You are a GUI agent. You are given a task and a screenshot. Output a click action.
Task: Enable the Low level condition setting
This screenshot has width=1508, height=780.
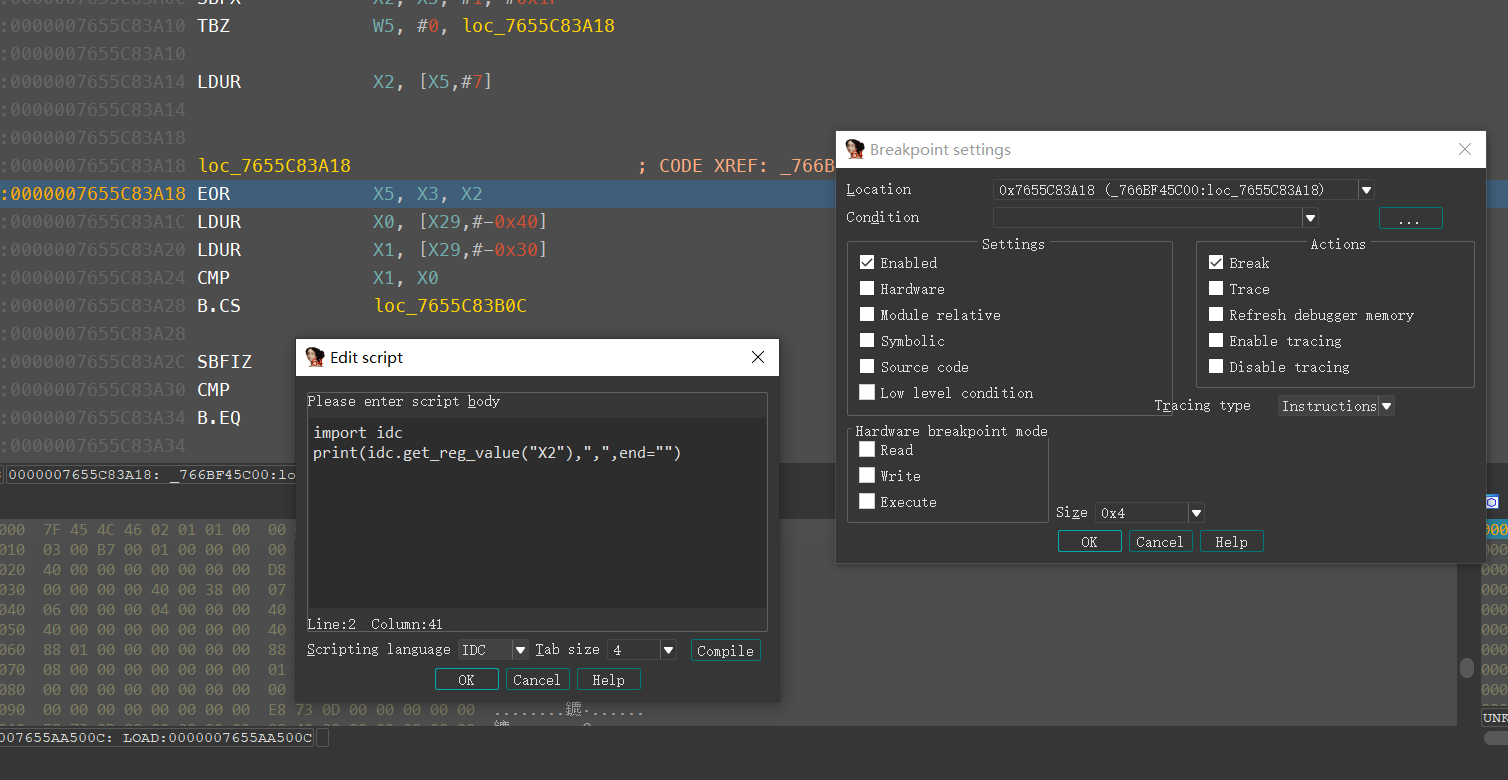click(x=867, y=392)
